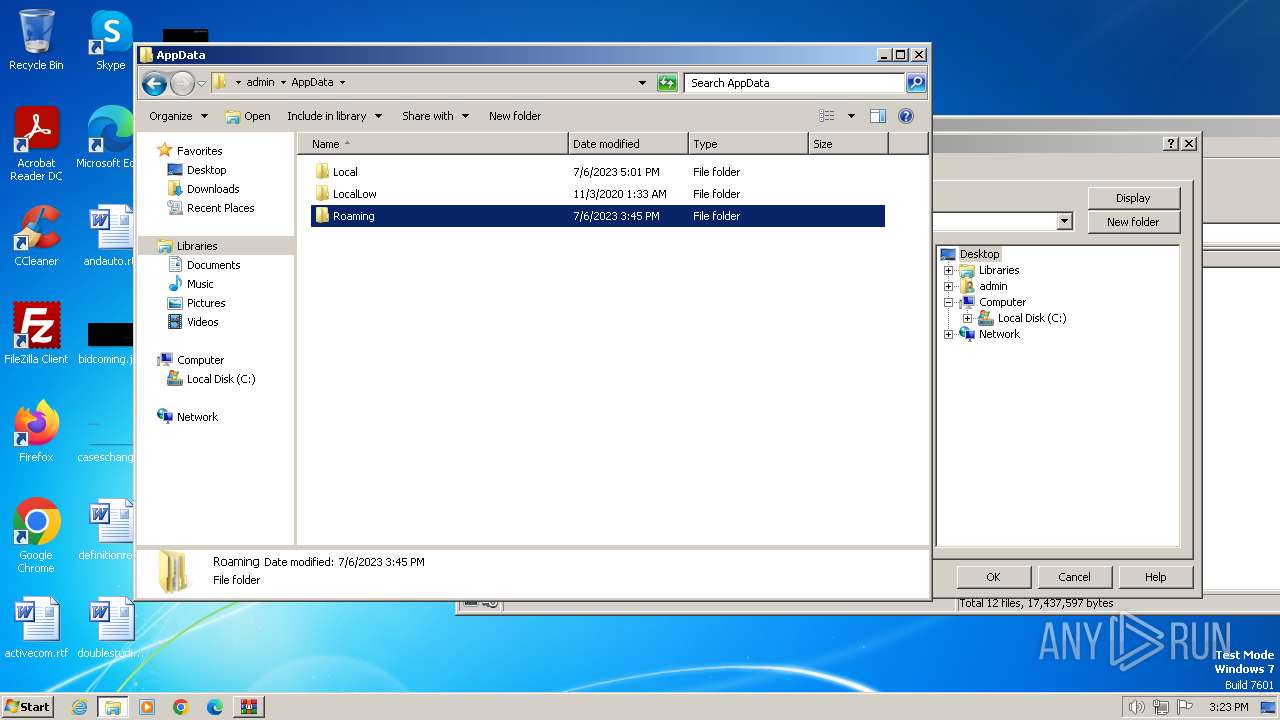Select Documents library in the sidebar
The height and width of the screenshot is (720, 1280).
pos(213,265)
